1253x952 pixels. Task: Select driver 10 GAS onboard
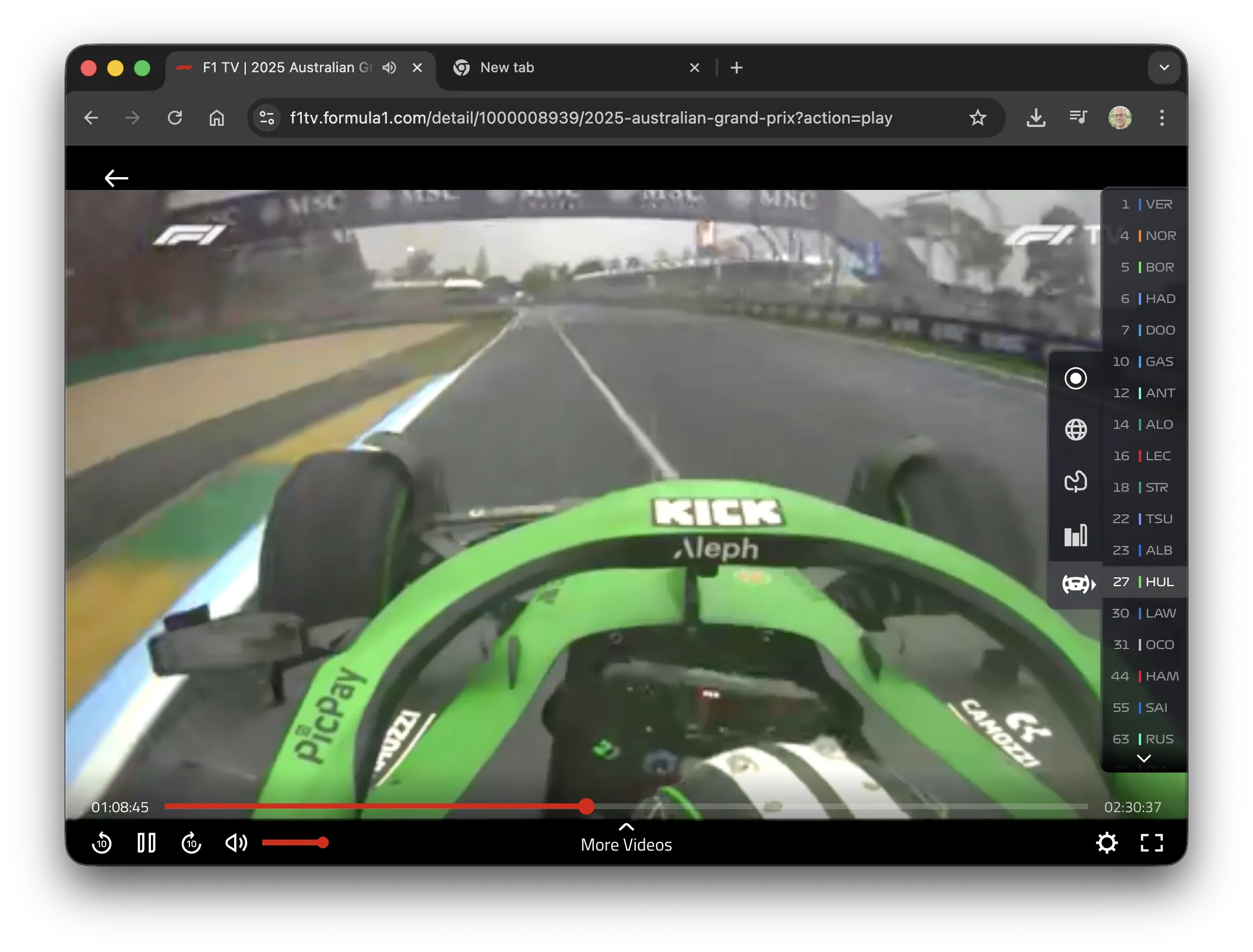pos(1145,361)
